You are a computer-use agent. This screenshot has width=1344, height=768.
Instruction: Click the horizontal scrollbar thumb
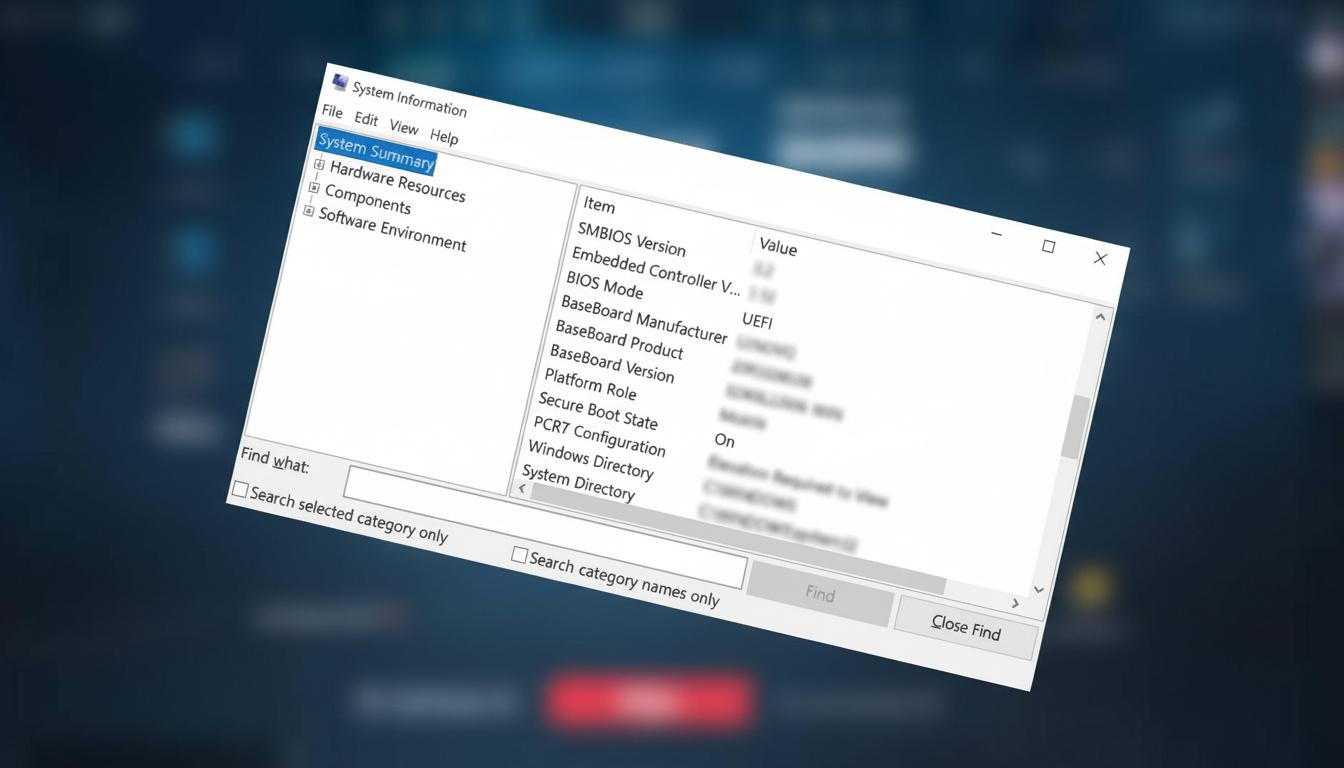coord(736,538)
